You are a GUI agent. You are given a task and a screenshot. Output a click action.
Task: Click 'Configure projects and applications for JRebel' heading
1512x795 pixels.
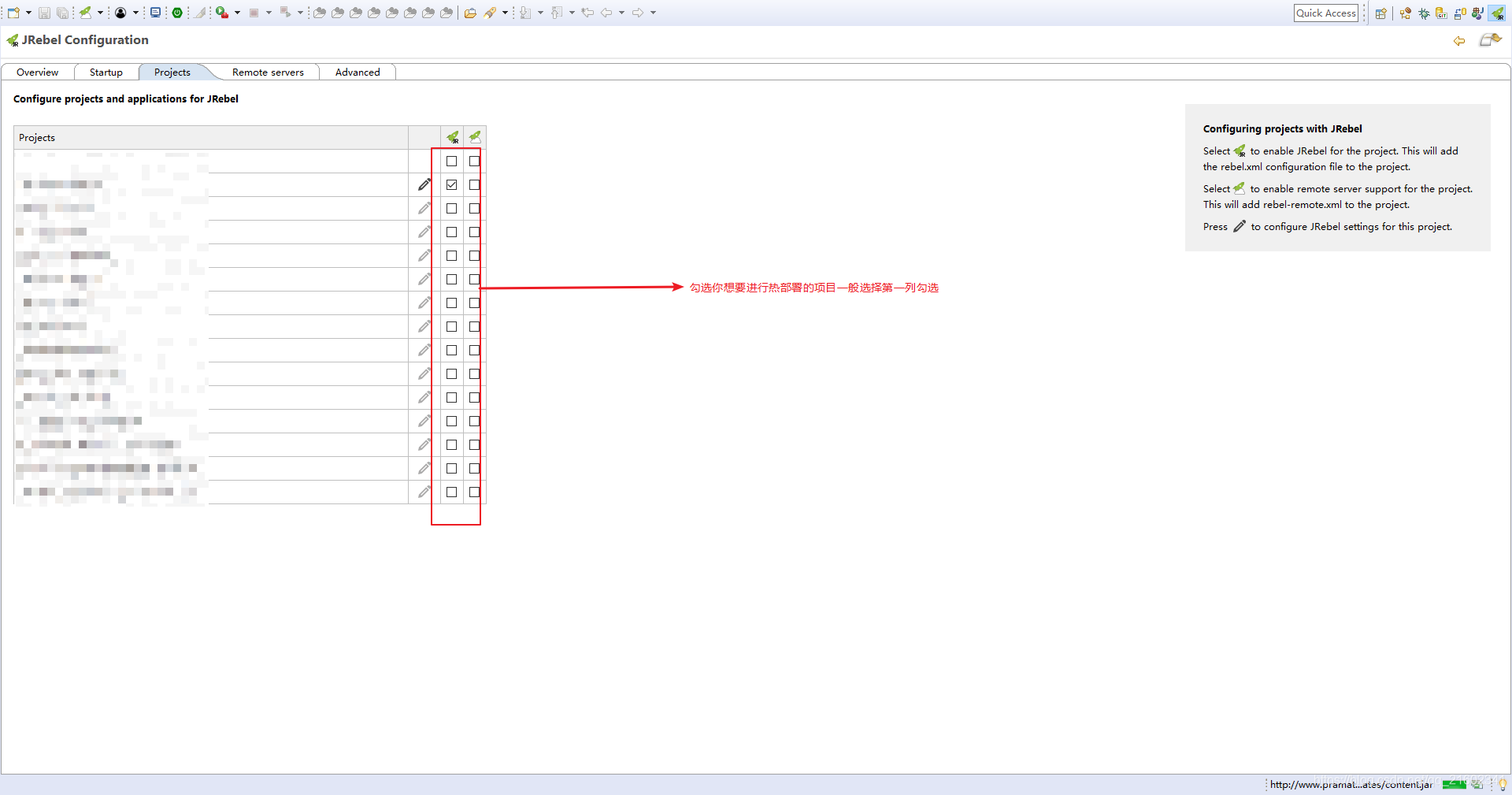126,99
